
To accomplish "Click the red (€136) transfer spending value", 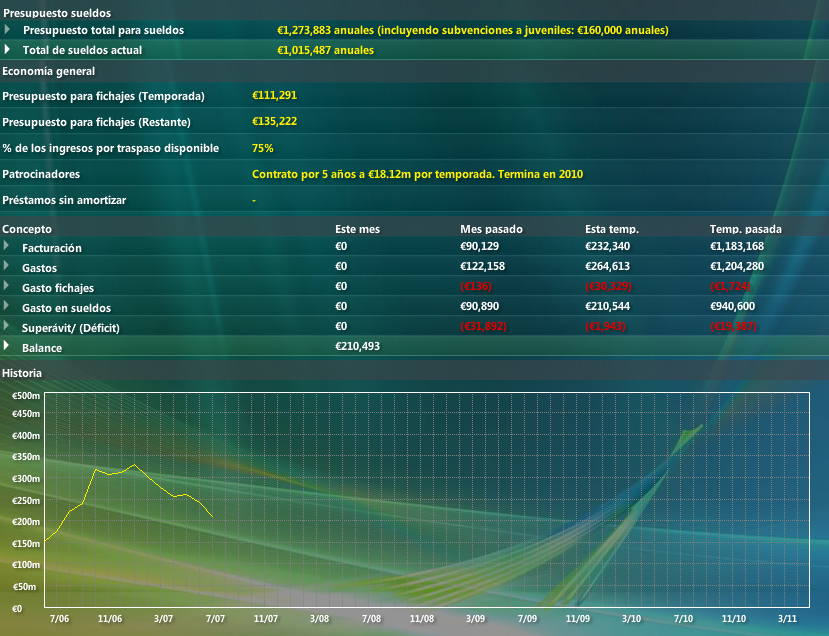I will (x=476, y=286).
